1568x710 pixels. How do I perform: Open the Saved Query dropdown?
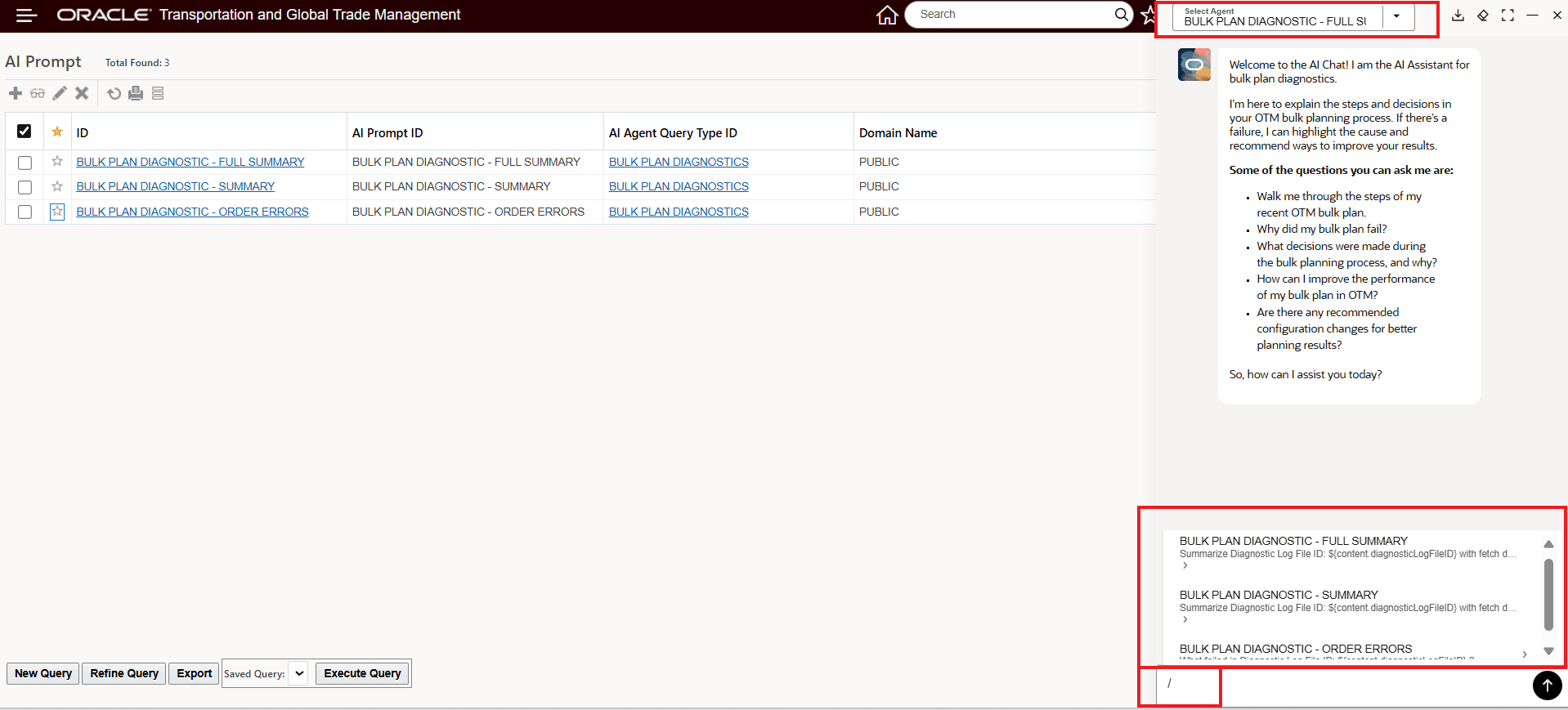299,673
